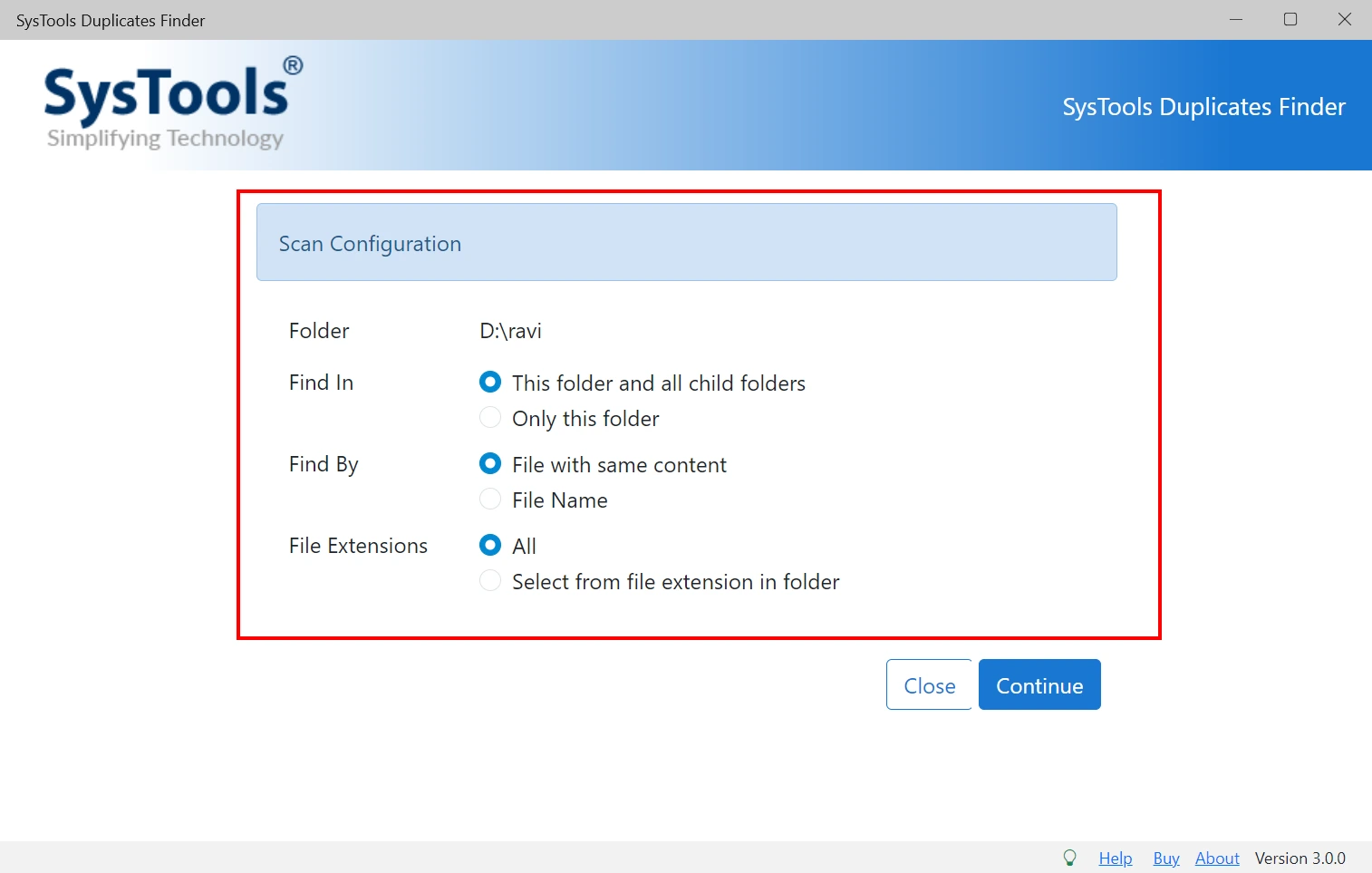
Task: Click the Close button below the panel
Action: [929, 684]
